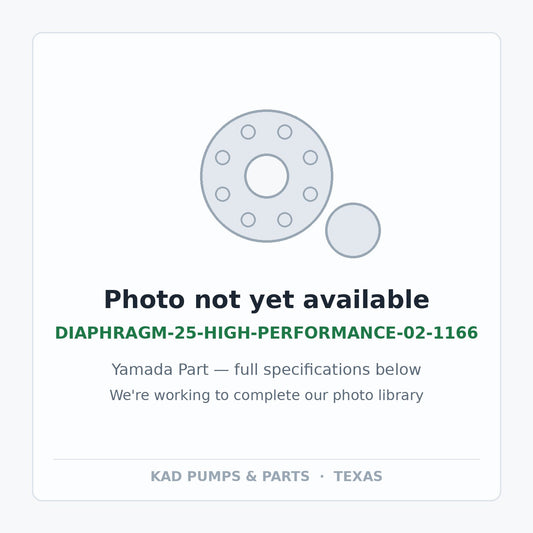Click the dot separator in the footer
This screenshot has height=533, width=533.
click(x=322, y=476)
